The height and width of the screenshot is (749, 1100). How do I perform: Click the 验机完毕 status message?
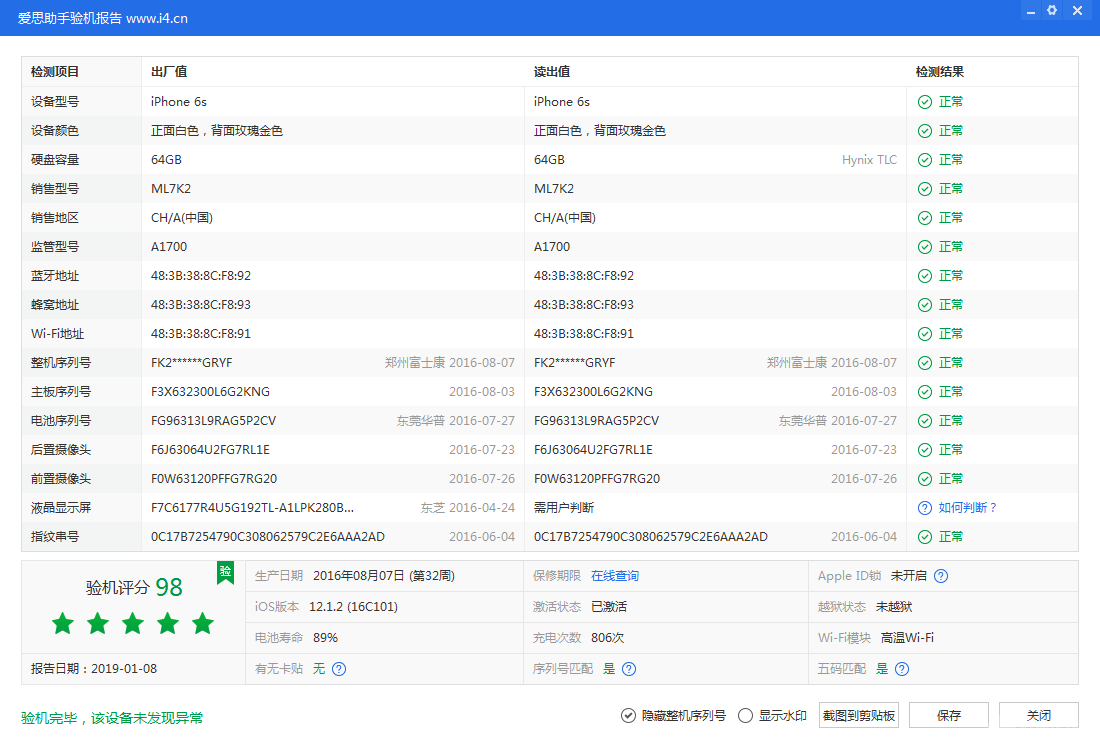click(112, 717)
